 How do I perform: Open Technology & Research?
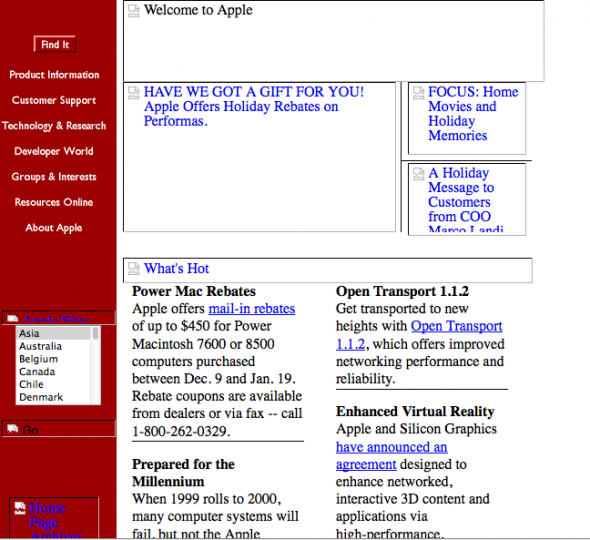tap(54, 126)
